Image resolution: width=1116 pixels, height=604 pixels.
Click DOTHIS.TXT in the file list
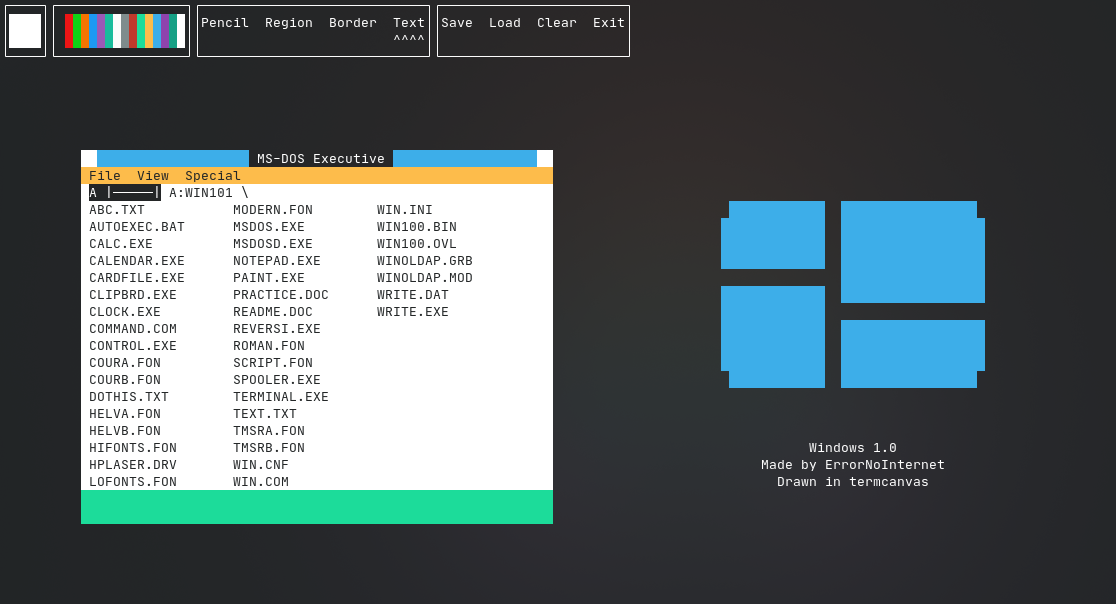click(129, 397)
